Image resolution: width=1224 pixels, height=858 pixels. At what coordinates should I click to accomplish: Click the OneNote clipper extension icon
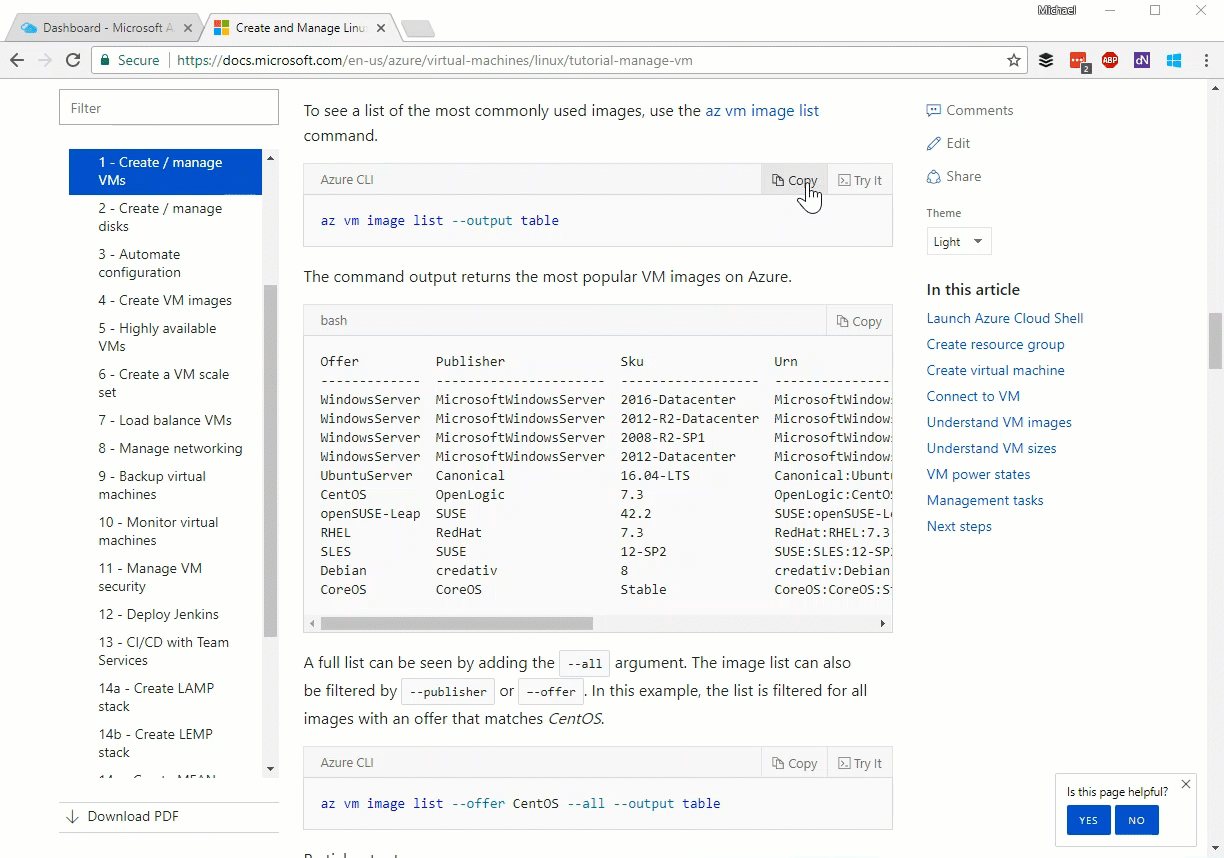click(x=1141, y=60)
